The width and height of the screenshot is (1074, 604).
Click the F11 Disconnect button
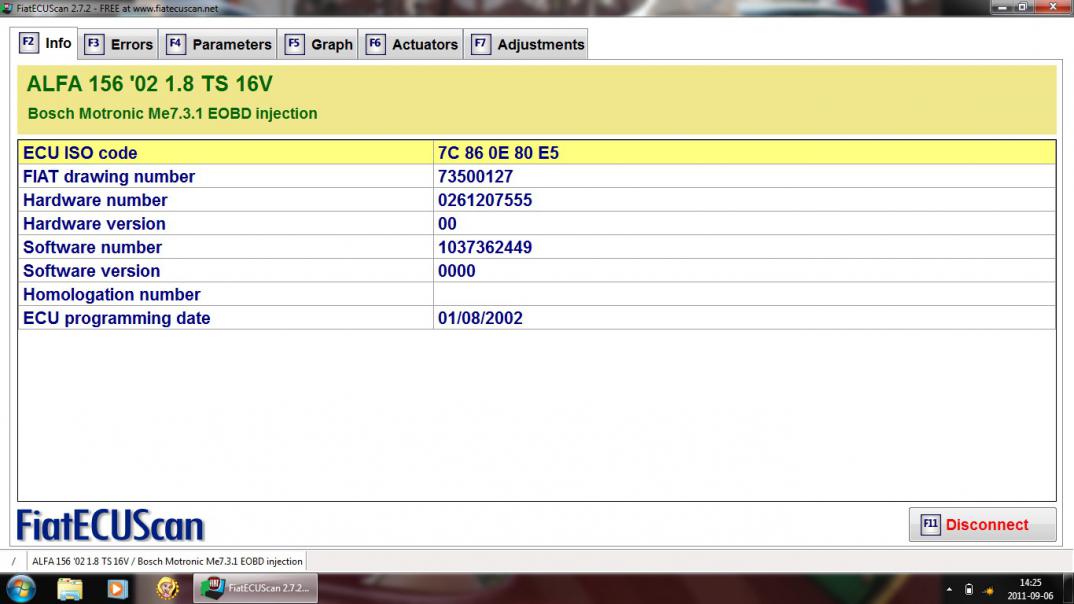pyautogui.click(x=982, y=525)
